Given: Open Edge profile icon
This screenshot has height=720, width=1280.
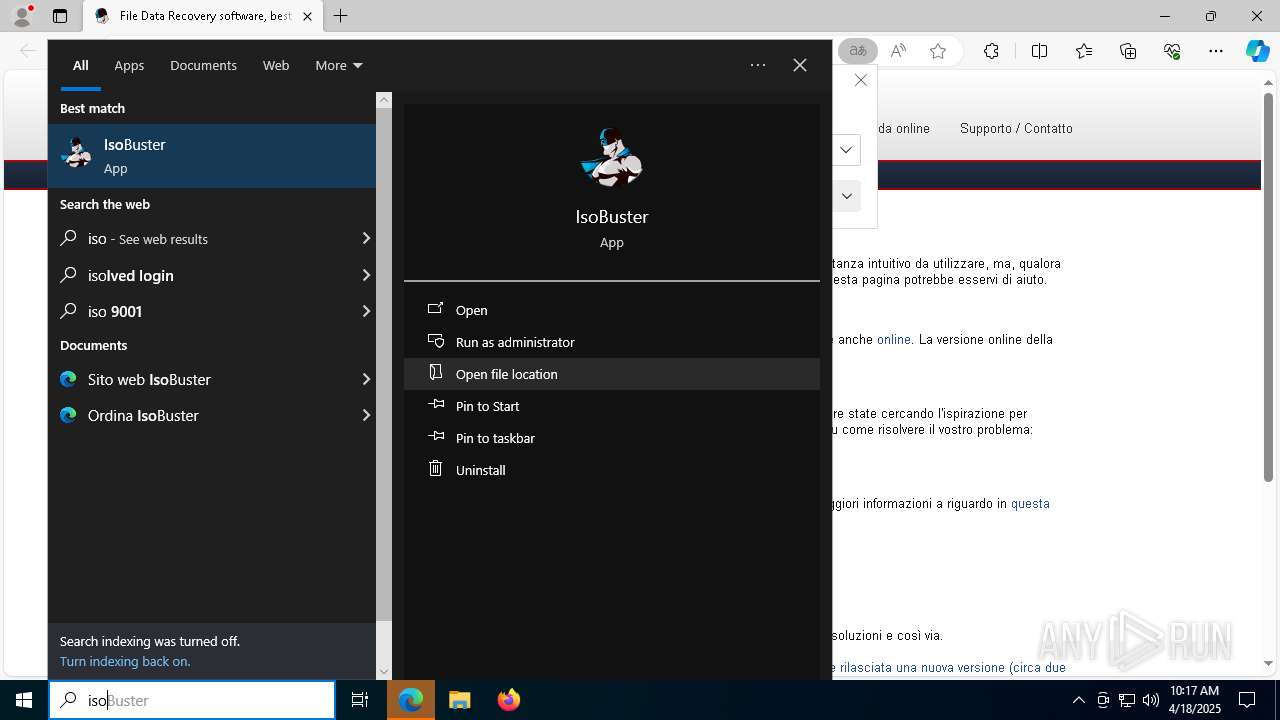Looking at the screenshot, I should (22, 16).
